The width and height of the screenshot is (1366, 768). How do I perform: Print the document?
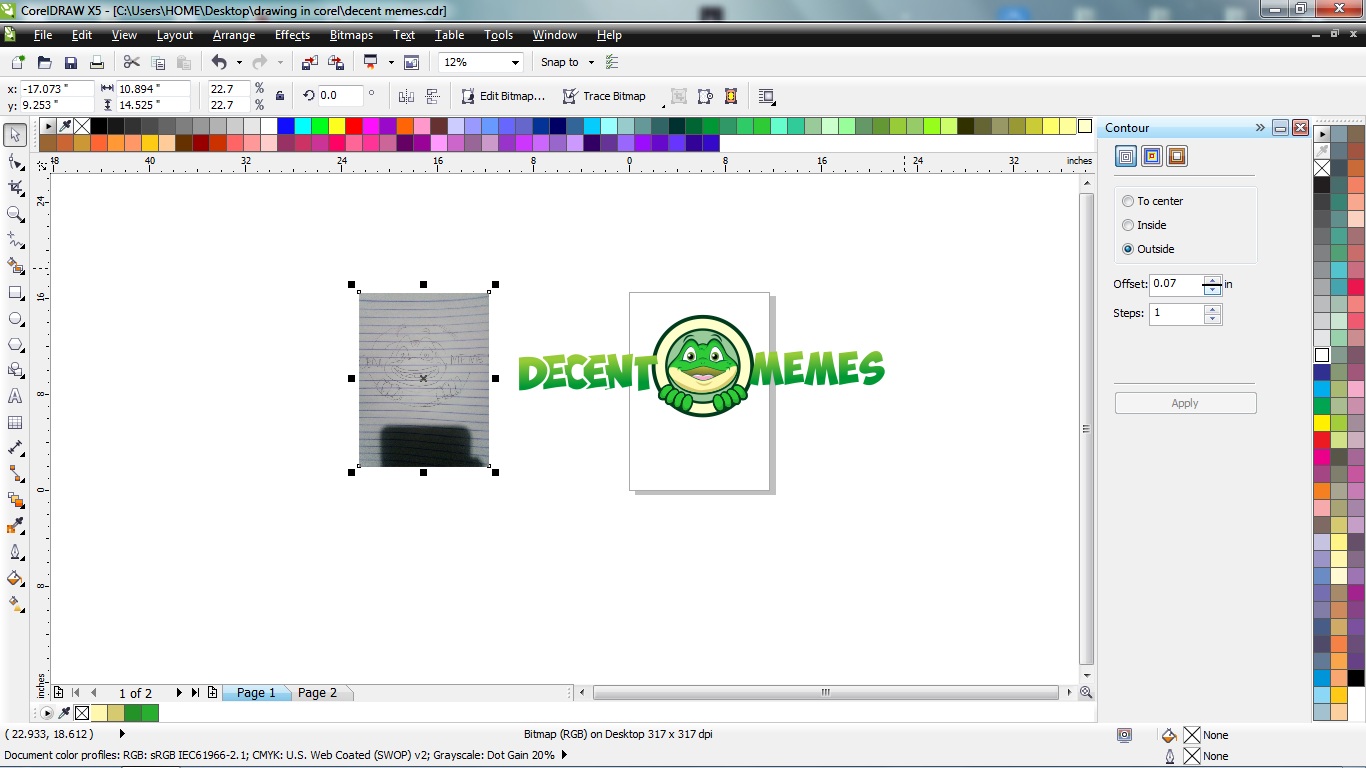[x=97, y=62]
